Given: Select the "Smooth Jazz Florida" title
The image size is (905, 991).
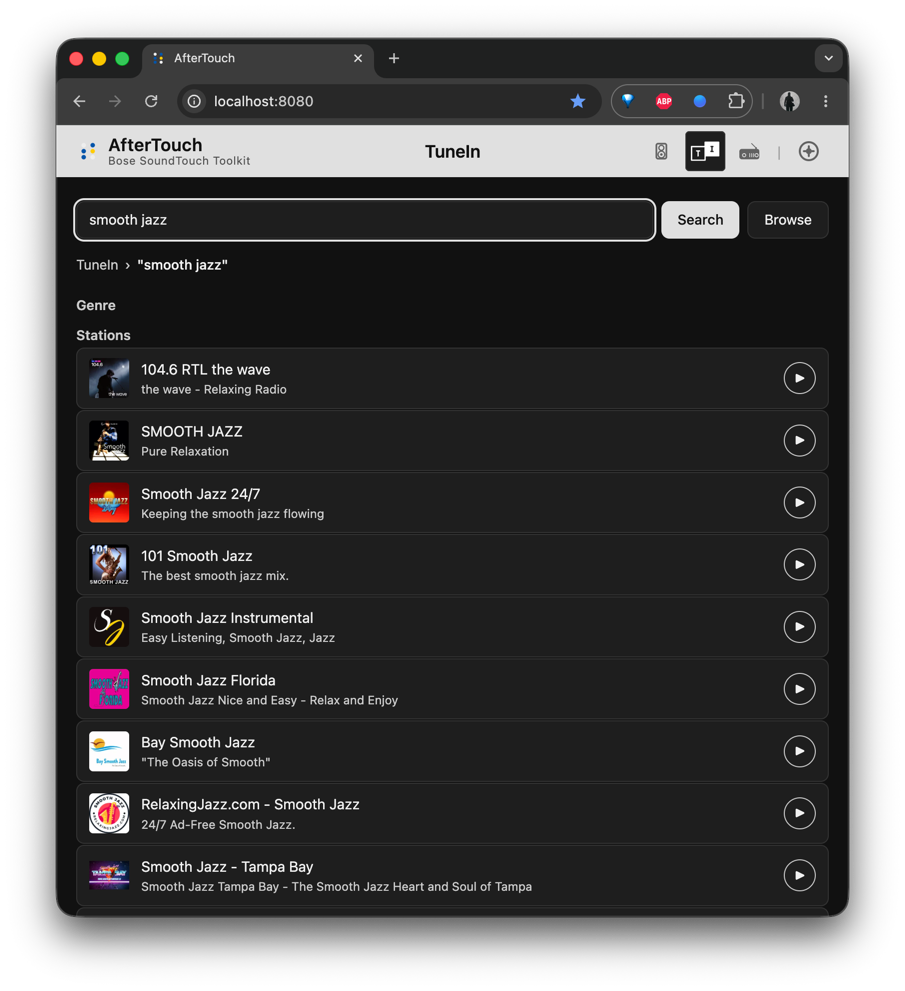Looking at the screenshot, I should 208,681.
